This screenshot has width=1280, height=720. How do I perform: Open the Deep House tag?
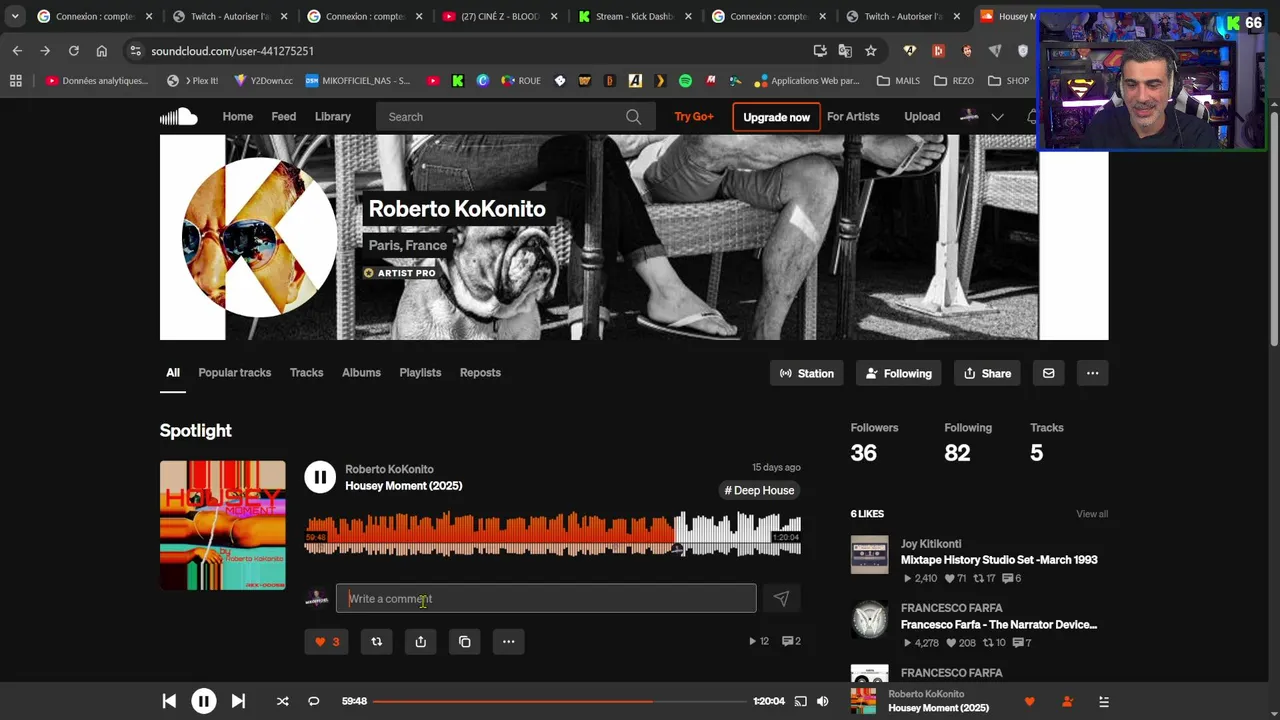pos(759,490)
